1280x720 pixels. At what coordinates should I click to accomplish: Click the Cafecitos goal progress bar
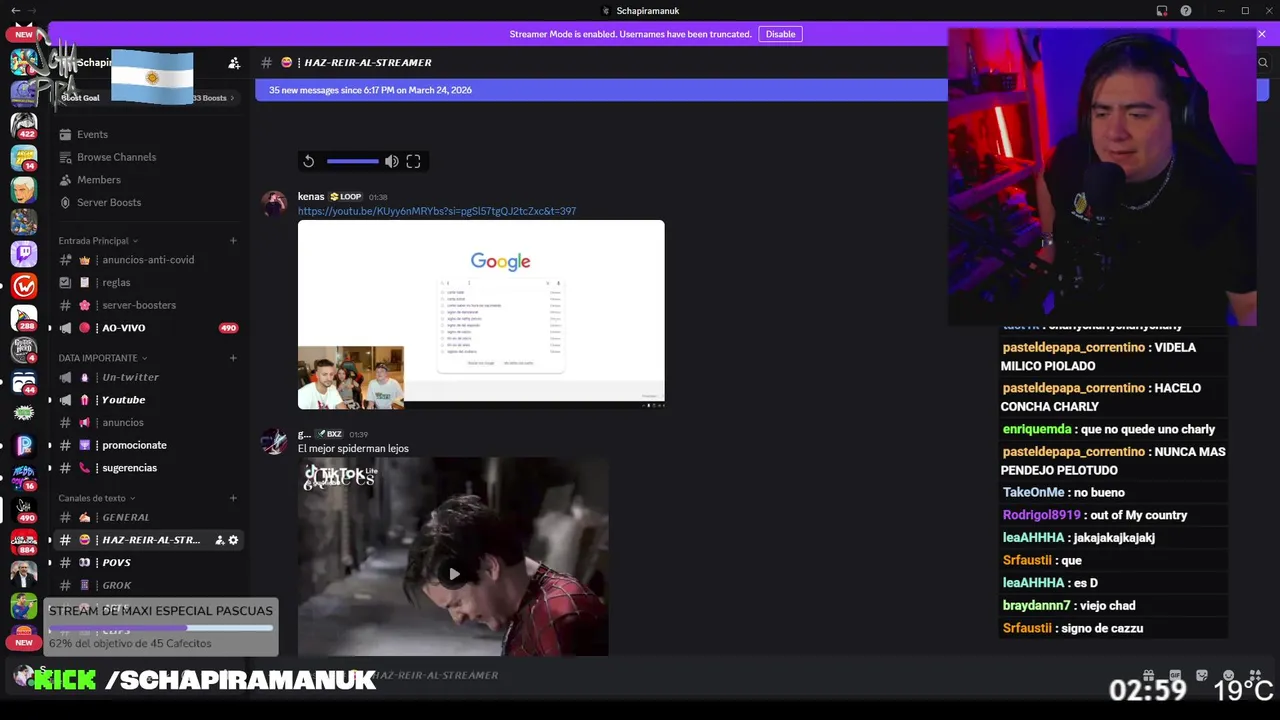[161, 628]
